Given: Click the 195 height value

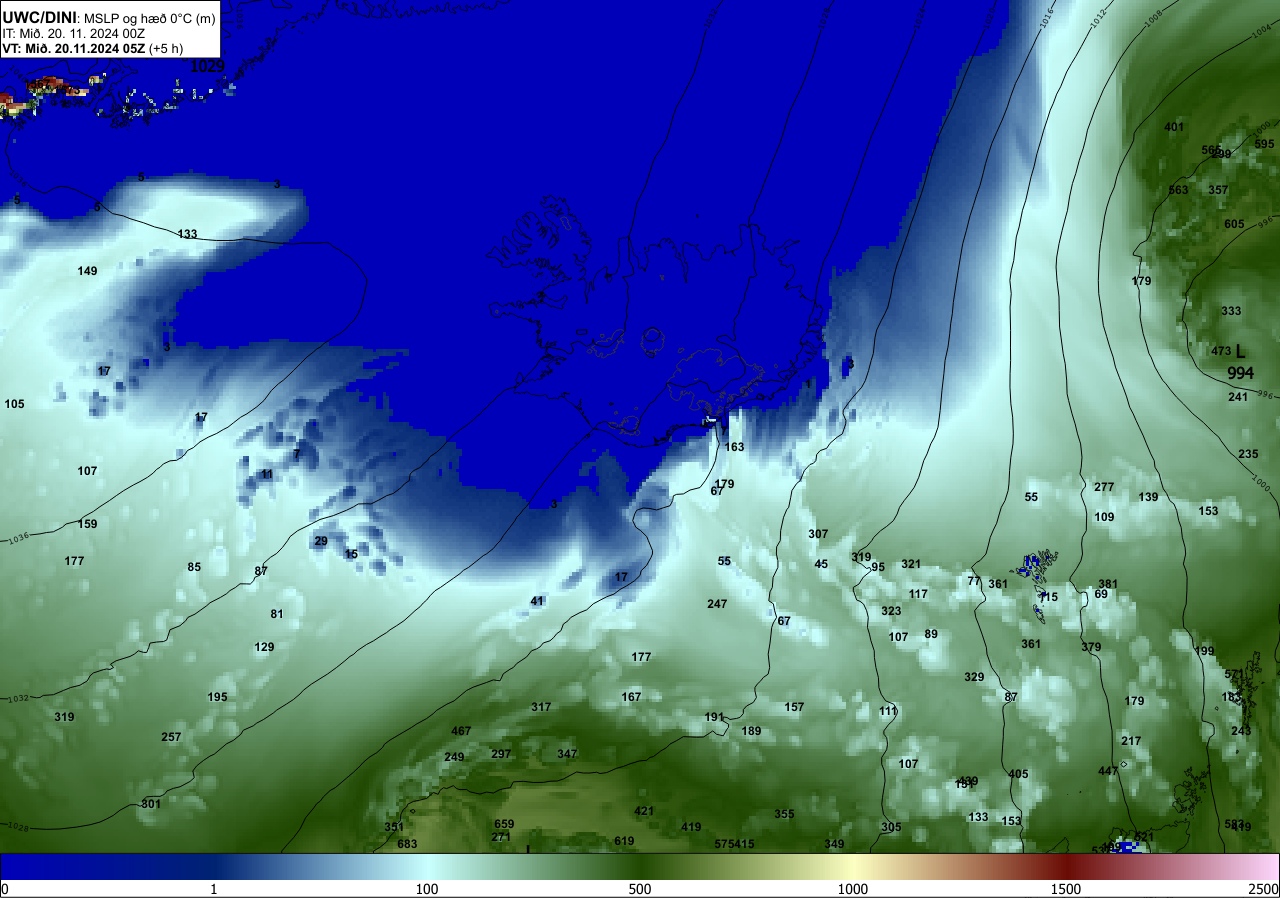Looking at the screenshot, I should 217,697.
